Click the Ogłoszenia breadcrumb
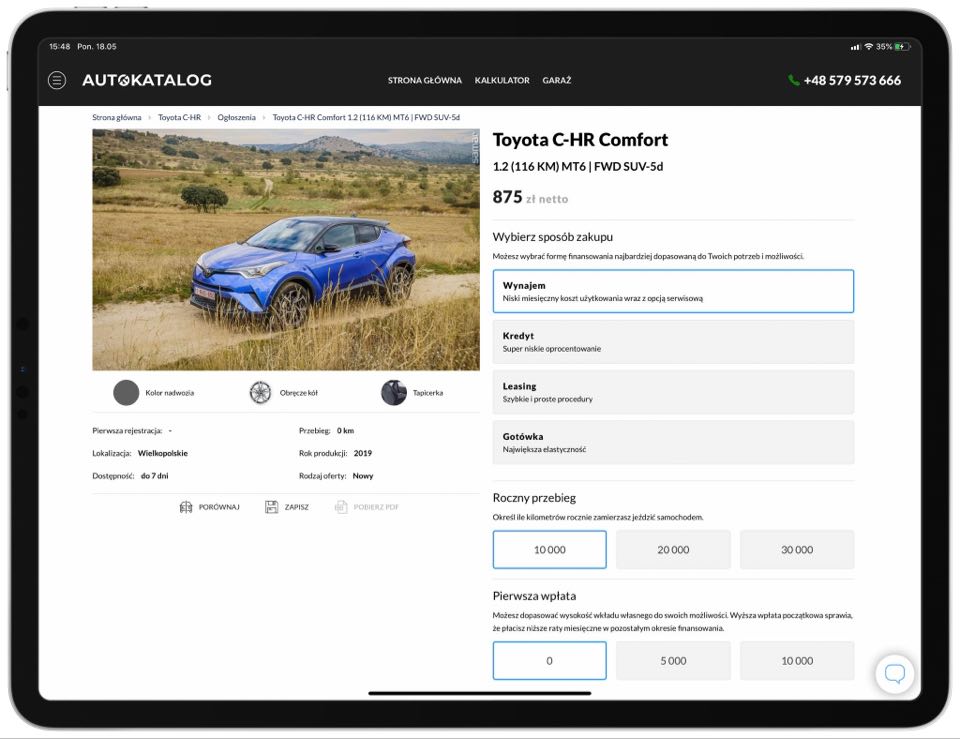Viewport: 960px width, 739px height. pos(236,117)
